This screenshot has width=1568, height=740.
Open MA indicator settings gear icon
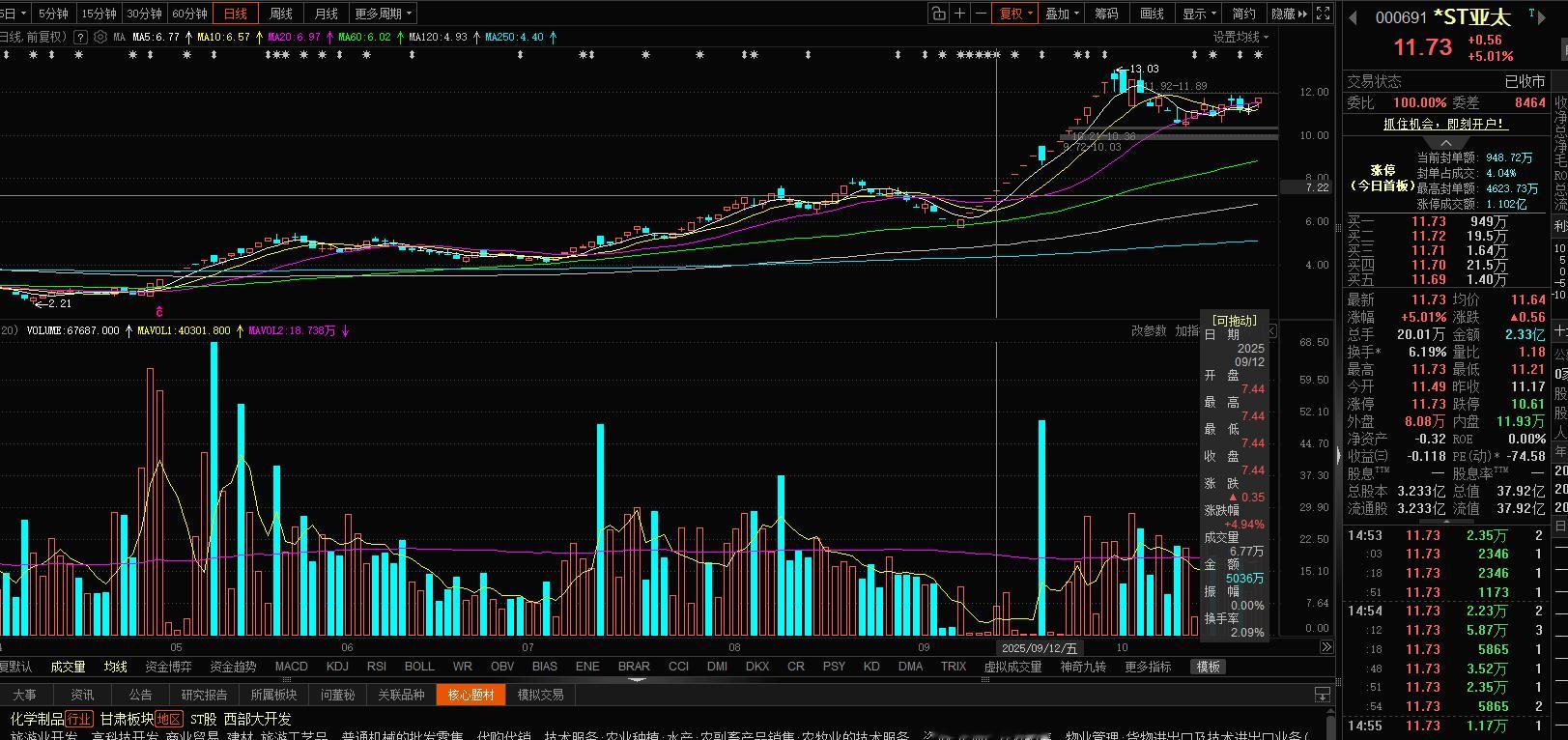coord(100,37)
